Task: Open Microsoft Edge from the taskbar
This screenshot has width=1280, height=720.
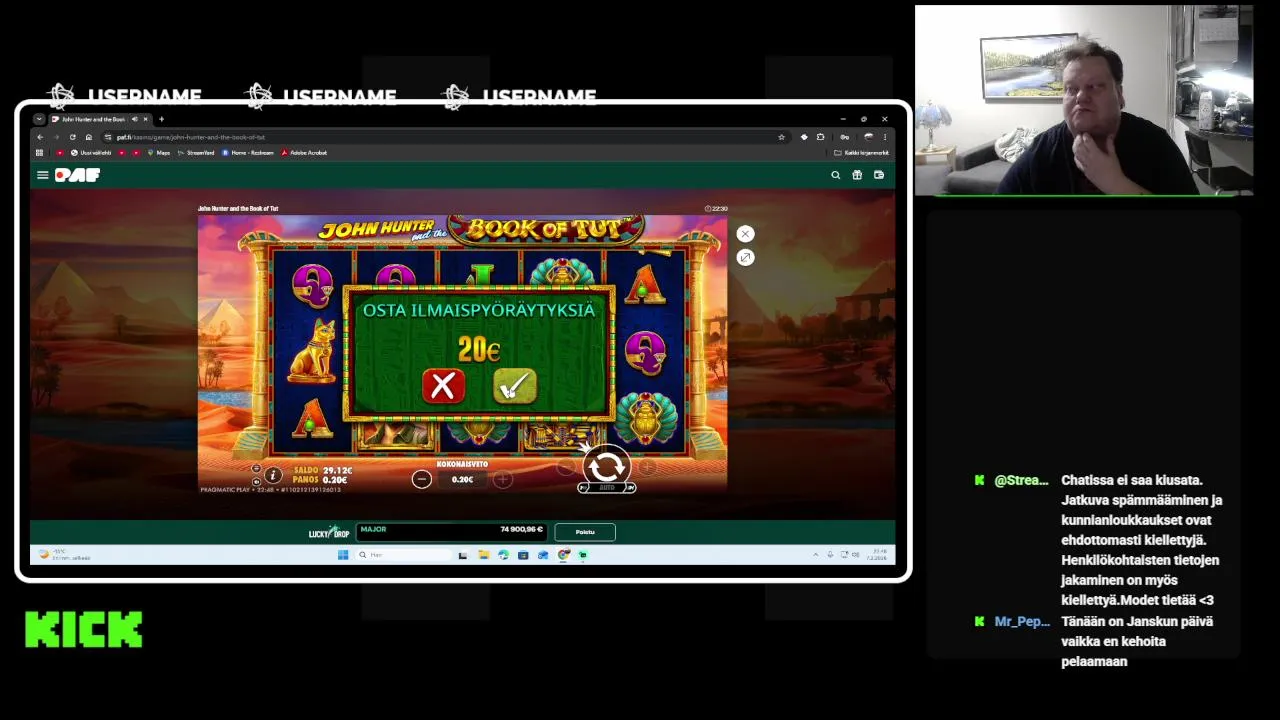Action: [503, 555]
